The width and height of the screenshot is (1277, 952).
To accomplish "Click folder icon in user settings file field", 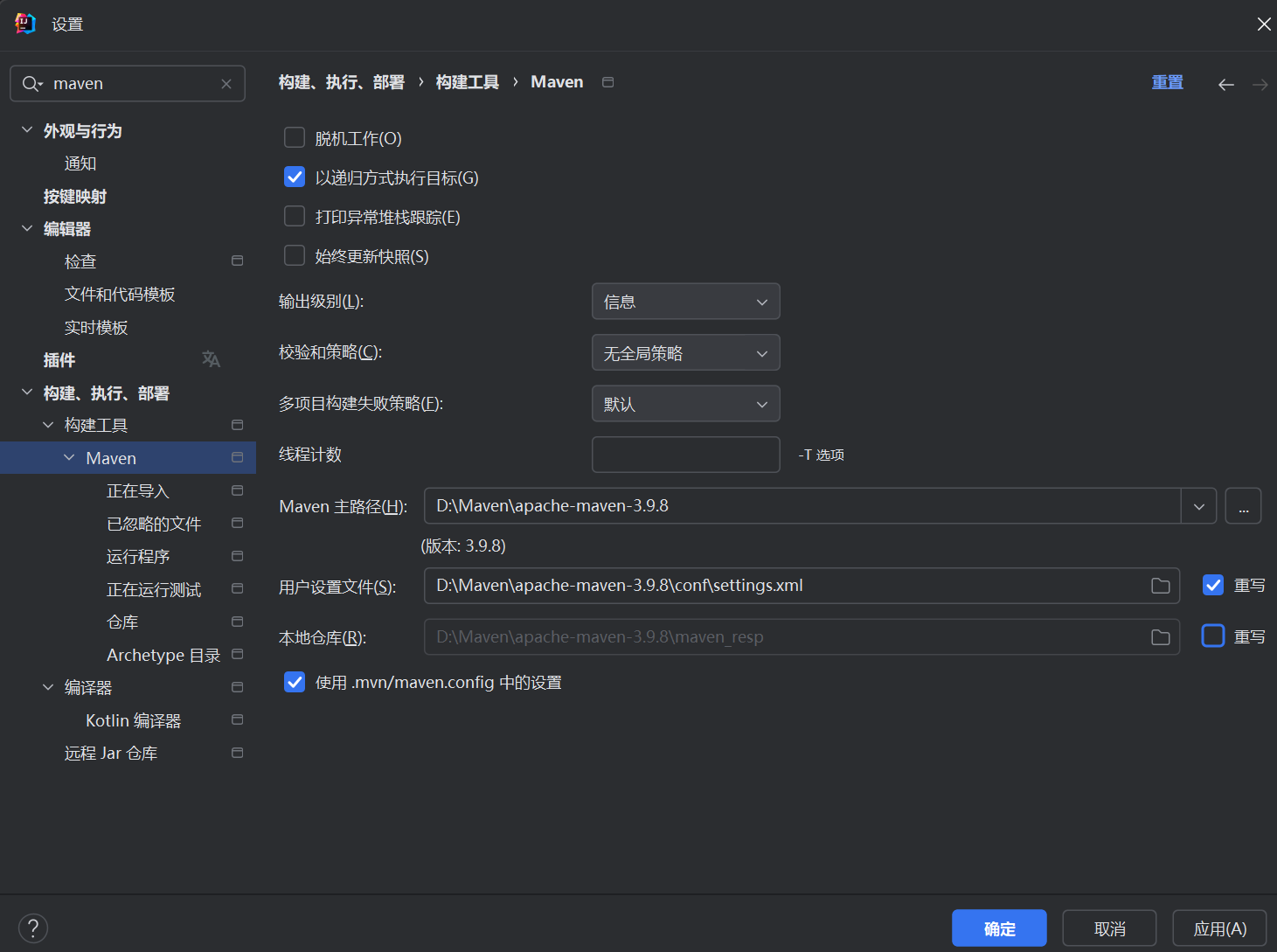I will 1160,586.
